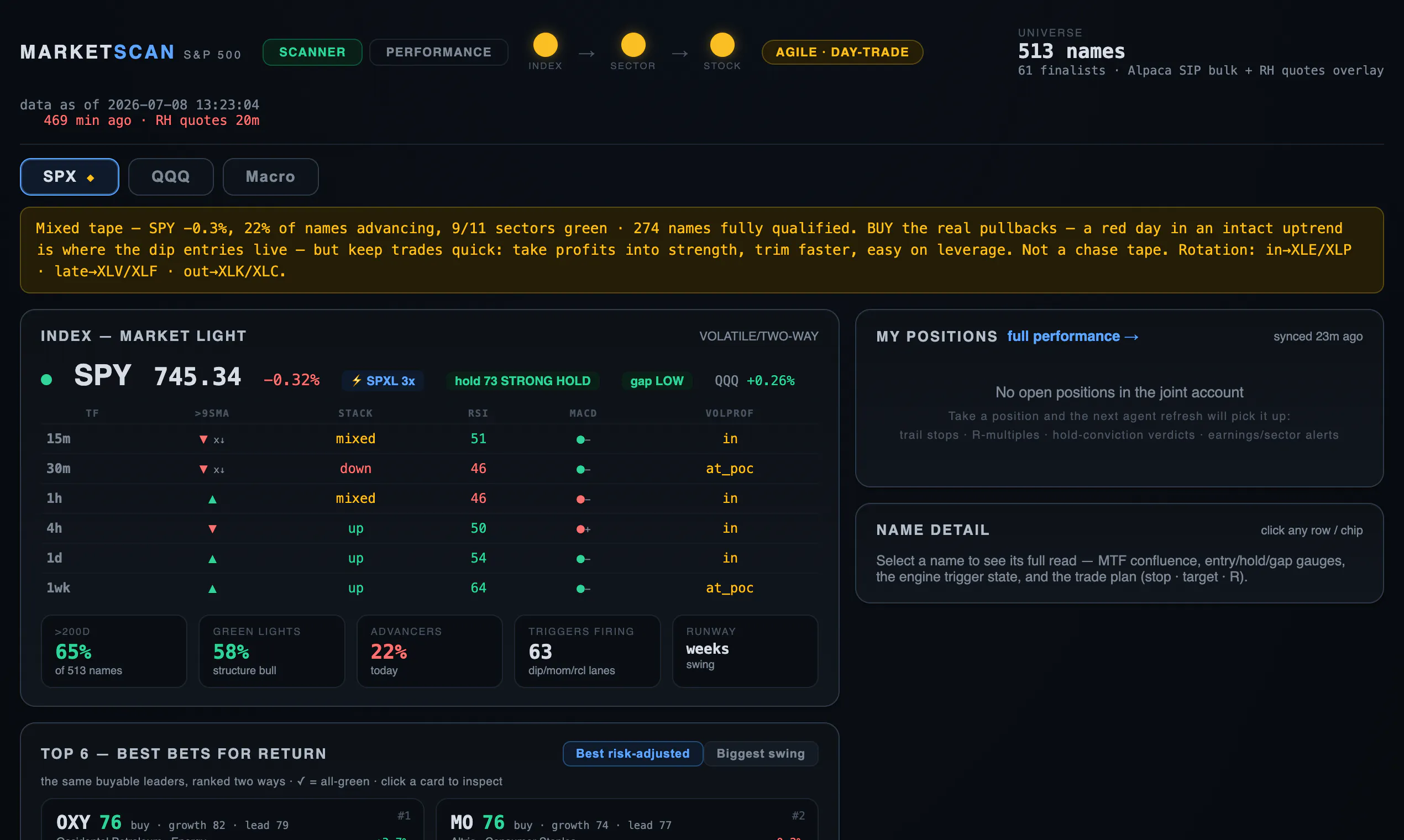Toggle Biggest swing ranking

tap(761, 753)
